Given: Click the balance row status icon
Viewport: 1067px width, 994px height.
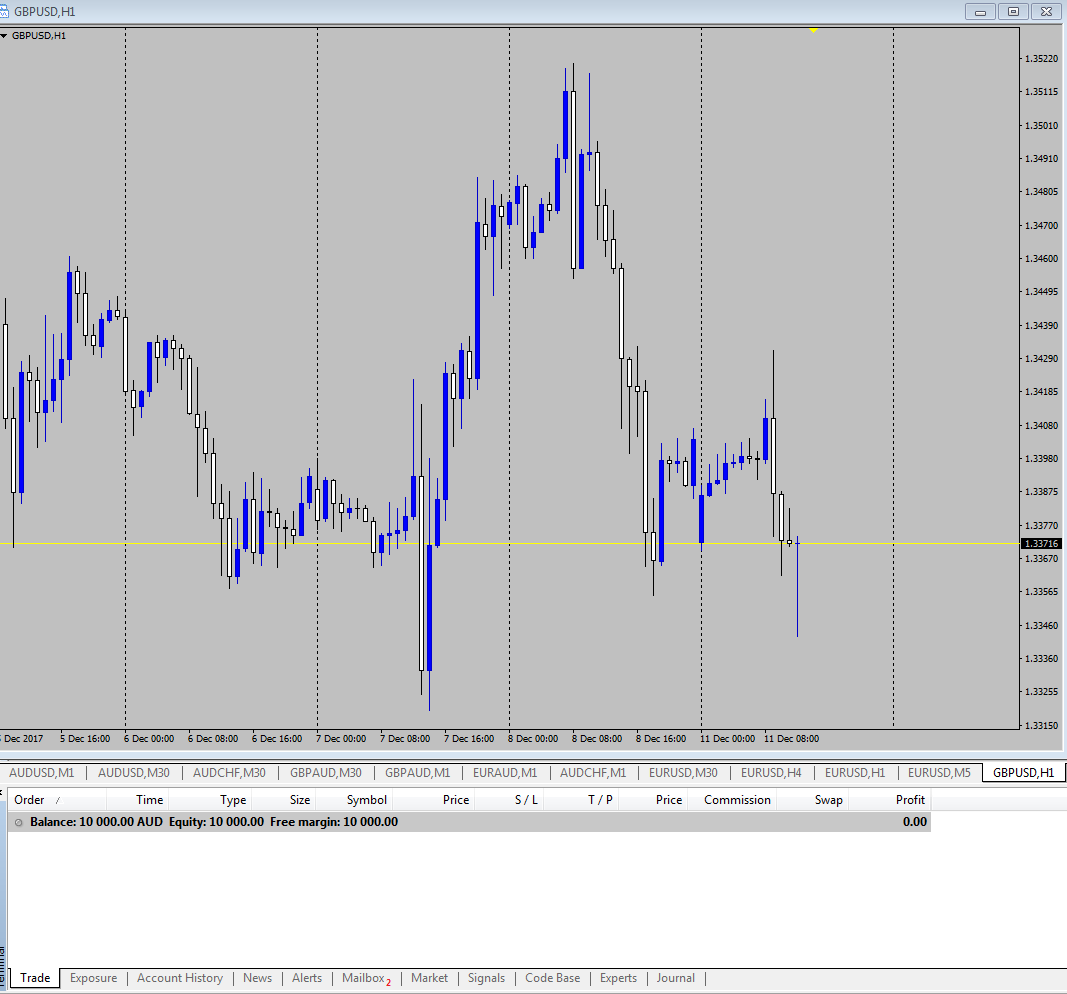Looking at the screenshot, I should coord(18,822).
